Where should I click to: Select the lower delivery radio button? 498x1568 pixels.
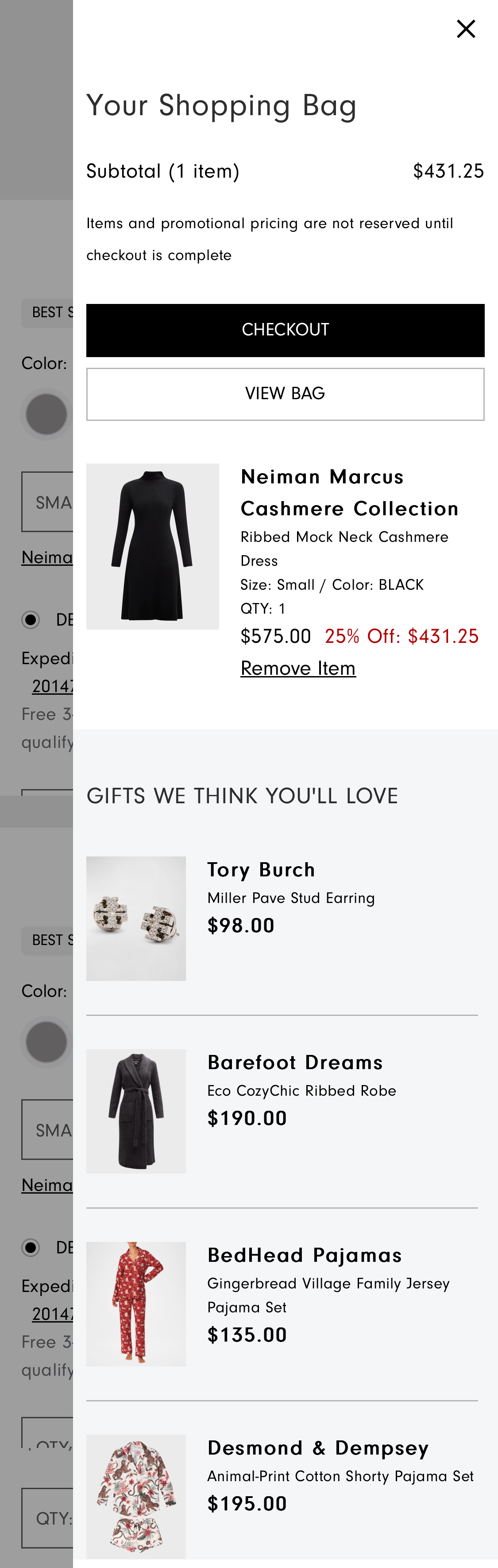click(31, 1247)
